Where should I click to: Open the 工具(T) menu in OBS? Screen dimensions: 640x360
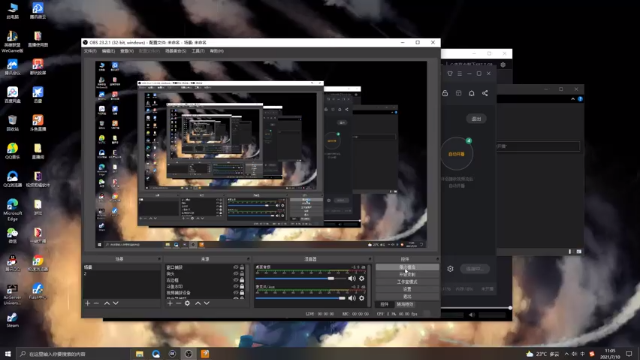pos(198,51)
